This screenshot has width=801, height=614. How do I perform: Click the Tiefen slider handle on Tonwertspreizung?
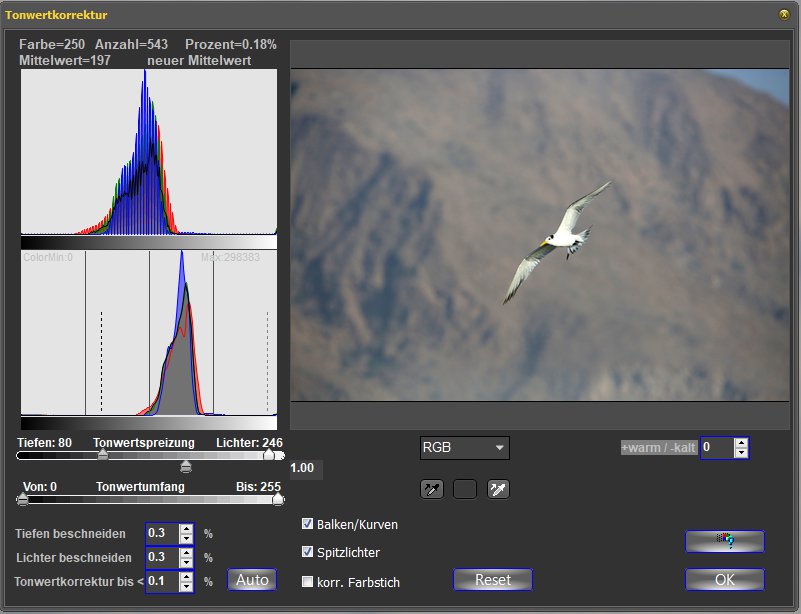[102, 455]
